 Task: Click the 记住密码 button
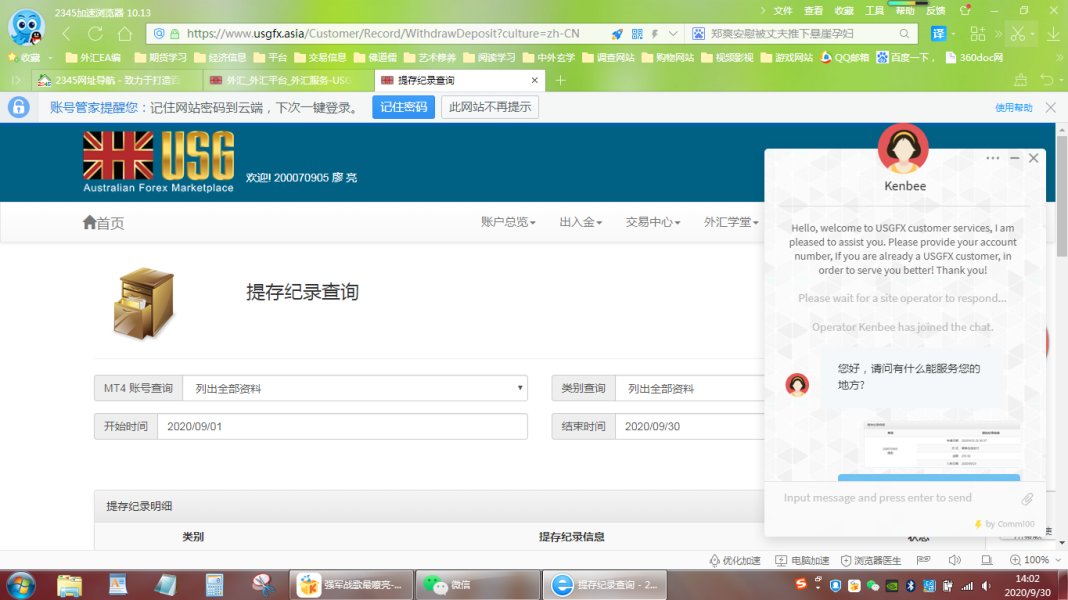pyautogui.click(x=403, y=107)
